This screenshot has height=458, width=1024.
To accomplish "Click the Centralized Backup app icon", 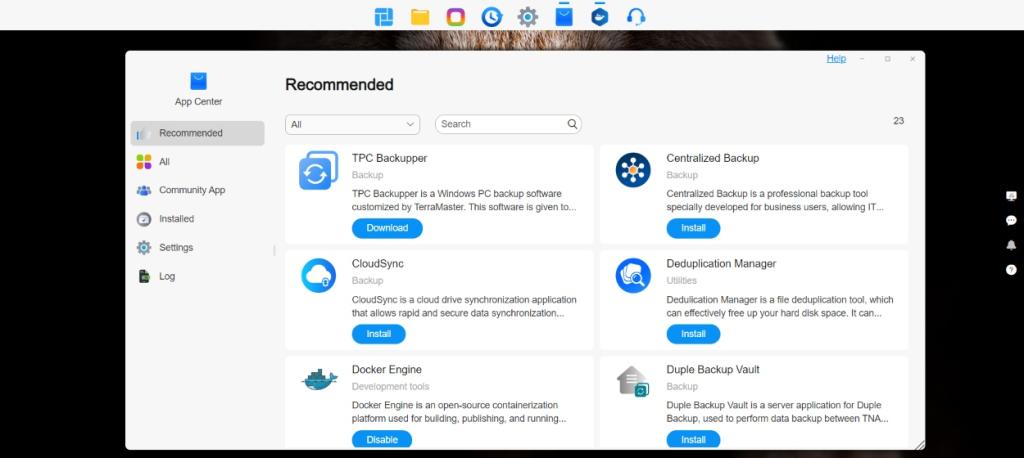I will [x=633, y=170].
